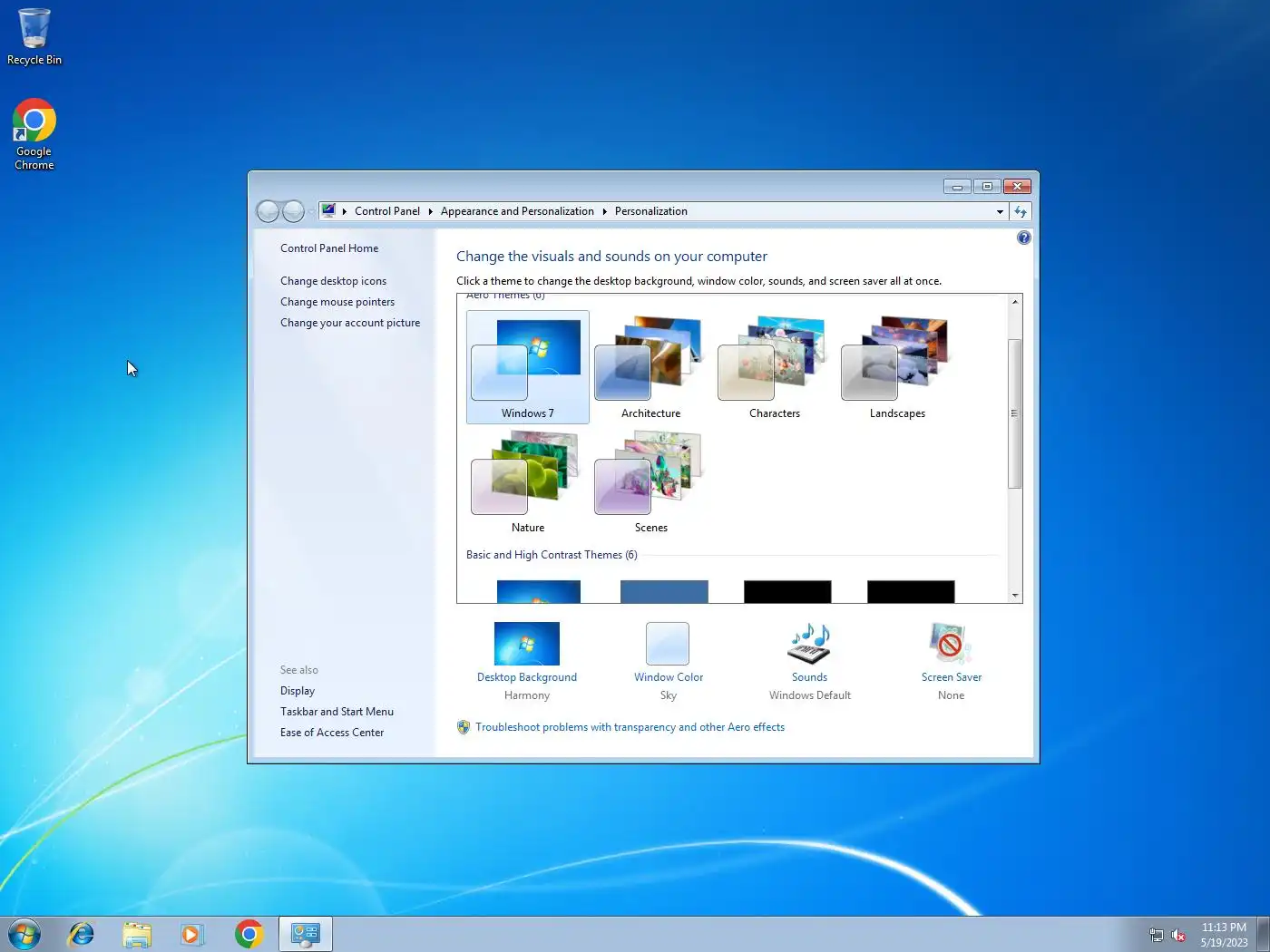The width and height of the screenshot is (1270, 952).
Task: Launch Internet Explorer from taskbar
Action: click(82, 934)
